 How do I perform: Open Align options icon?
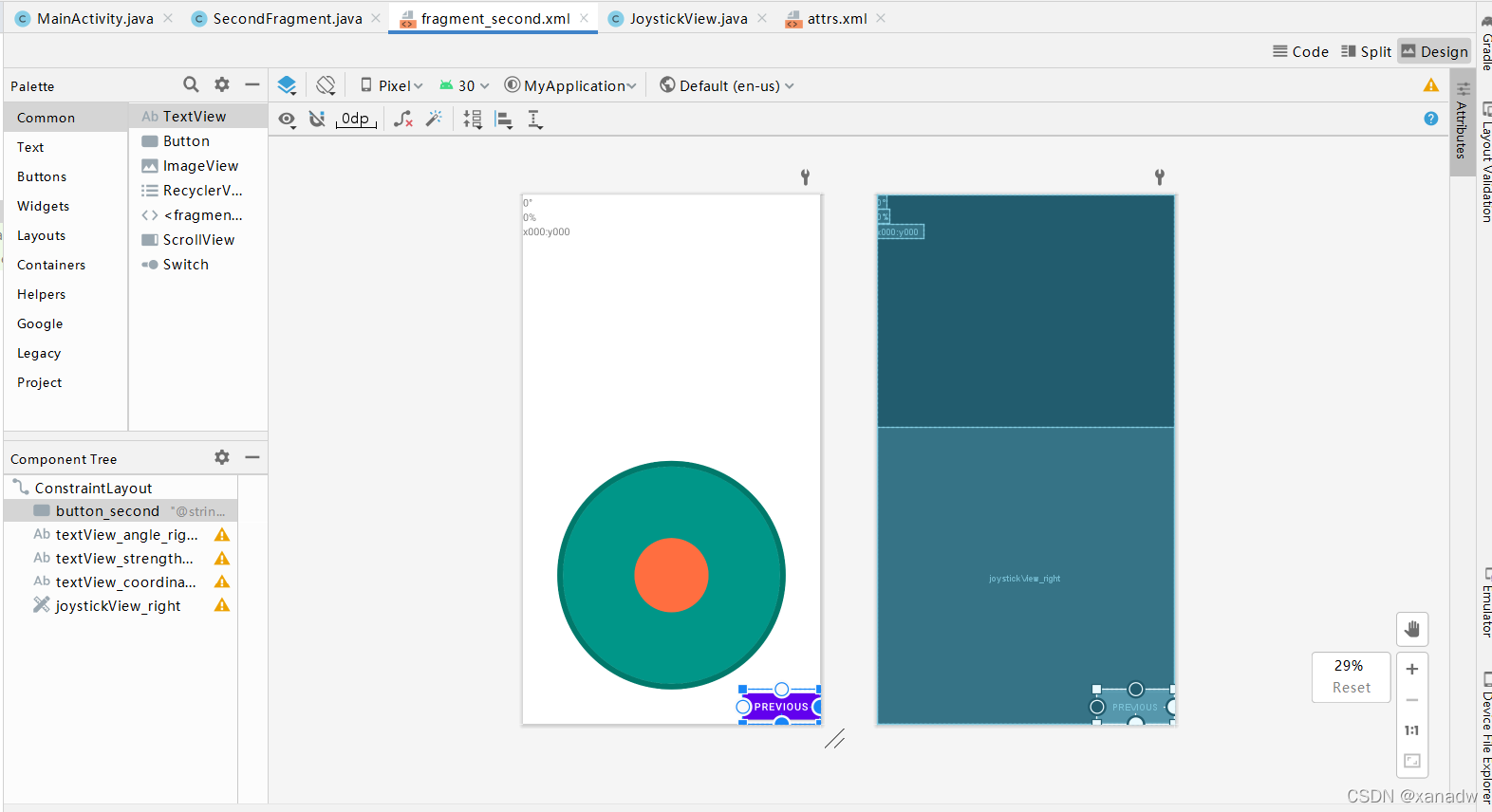coord(504,120)
